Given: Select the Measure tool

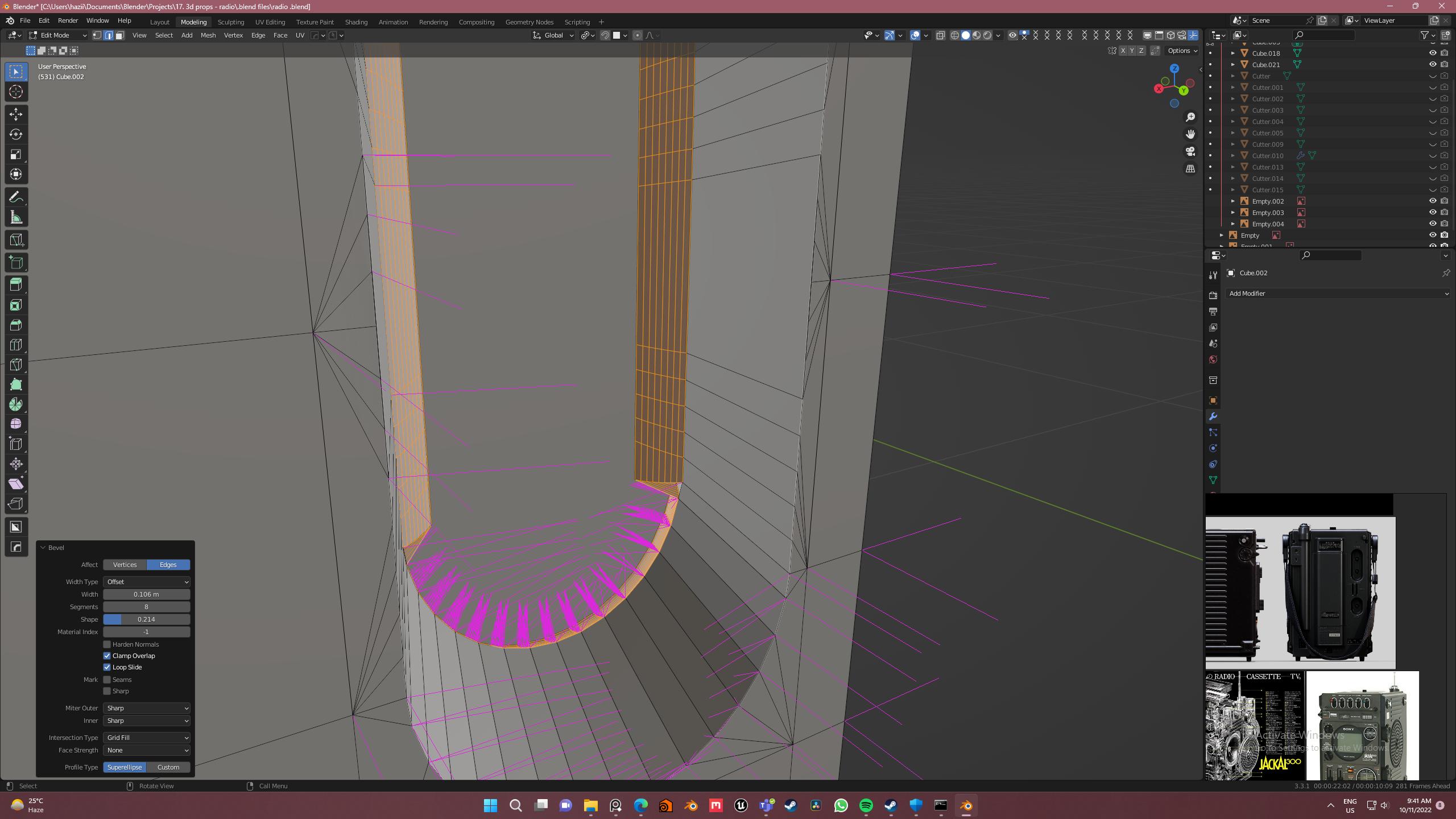Looking at the screenshot, I should 16,217.
